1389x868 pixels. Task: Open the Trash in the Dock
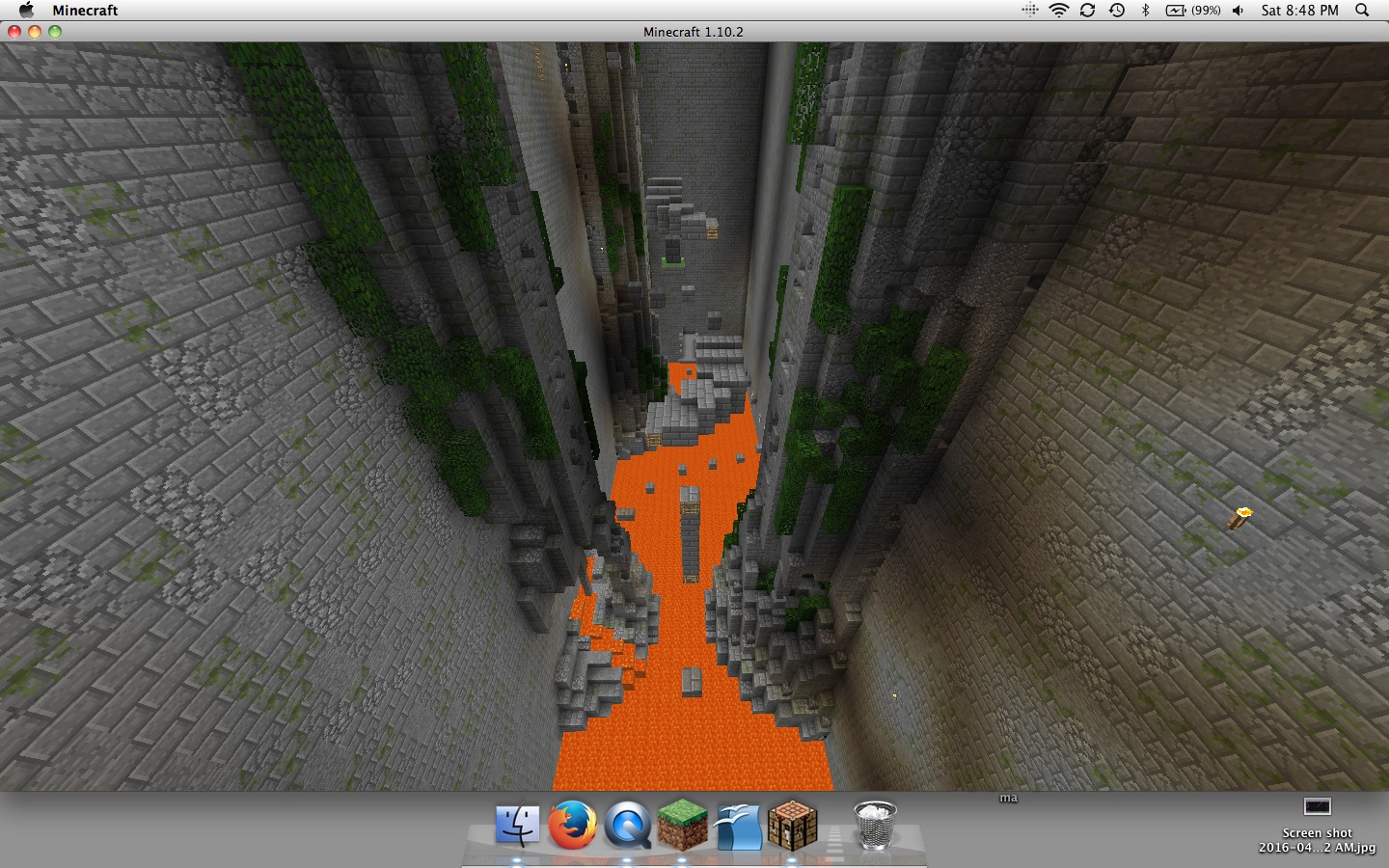(875, 826)
